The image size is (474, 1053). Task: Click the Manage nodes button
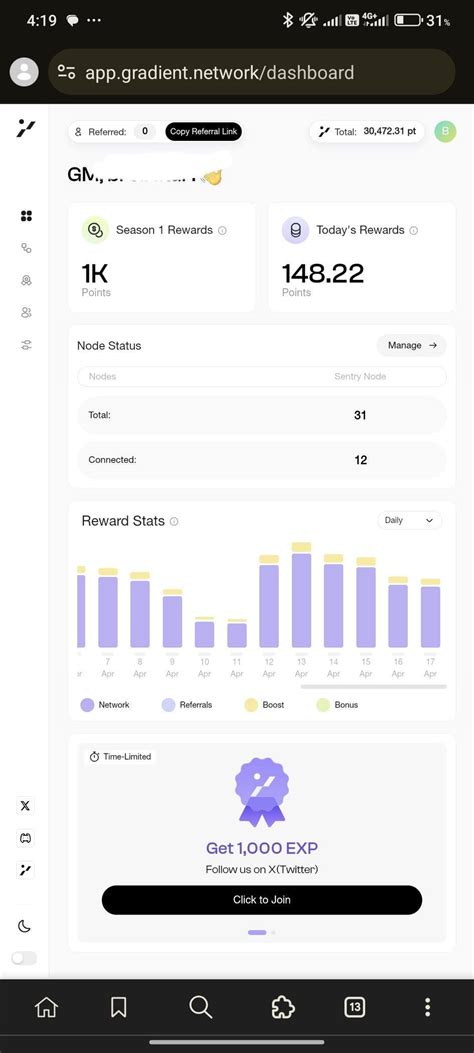click(x=412, y=345)
